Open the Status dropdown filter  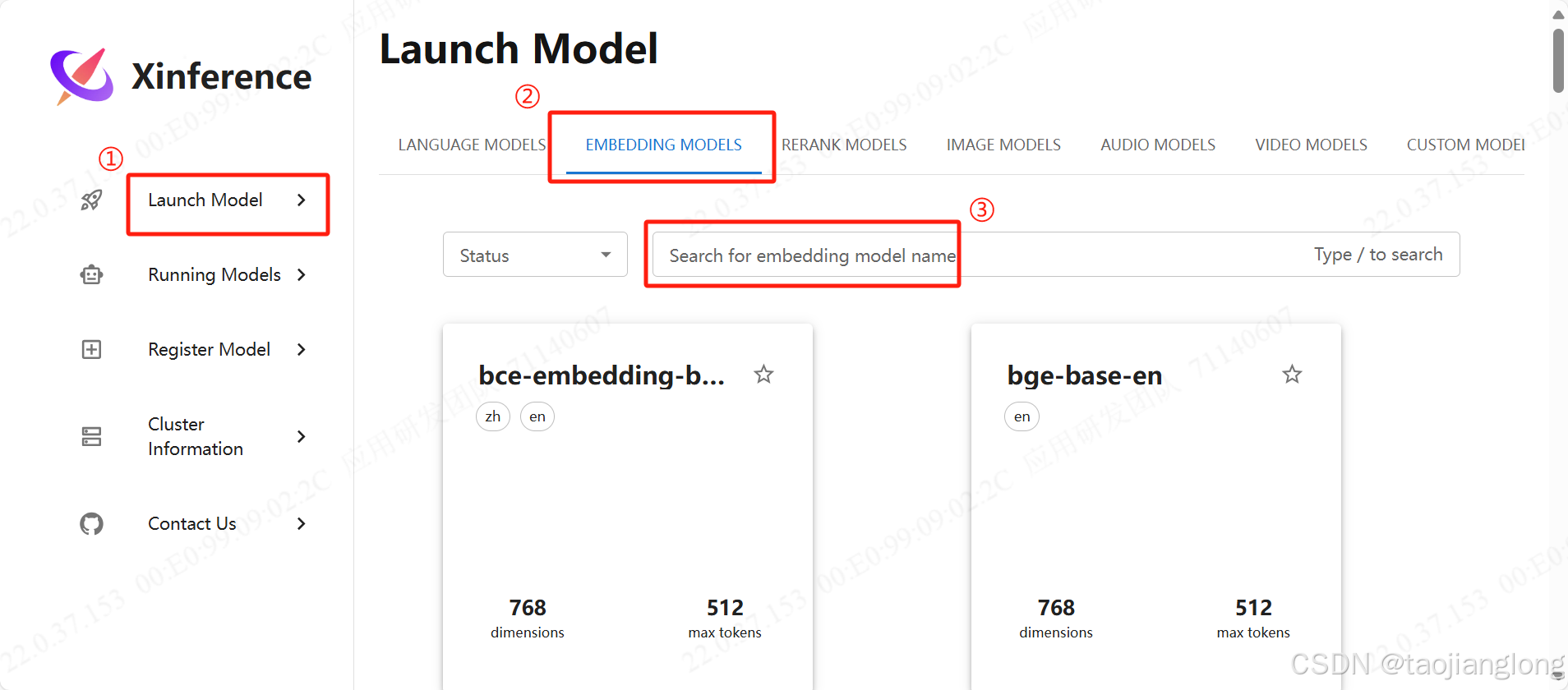coord(535,255)
